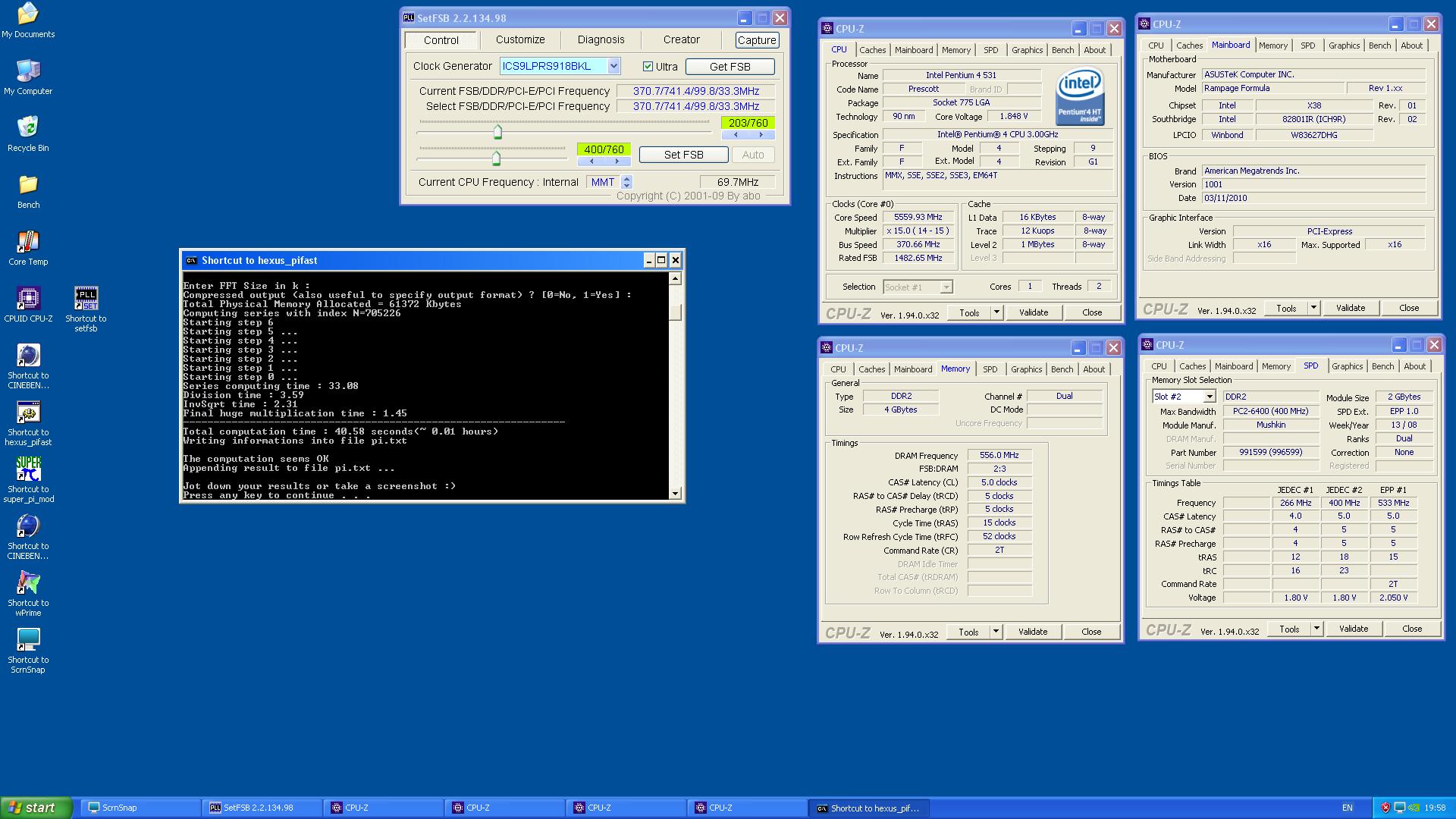Image resolution: width=1456 pixels, height=819 pixels.
Task: Open Recycle Bin icon
Action: click(x=28, y=133)
